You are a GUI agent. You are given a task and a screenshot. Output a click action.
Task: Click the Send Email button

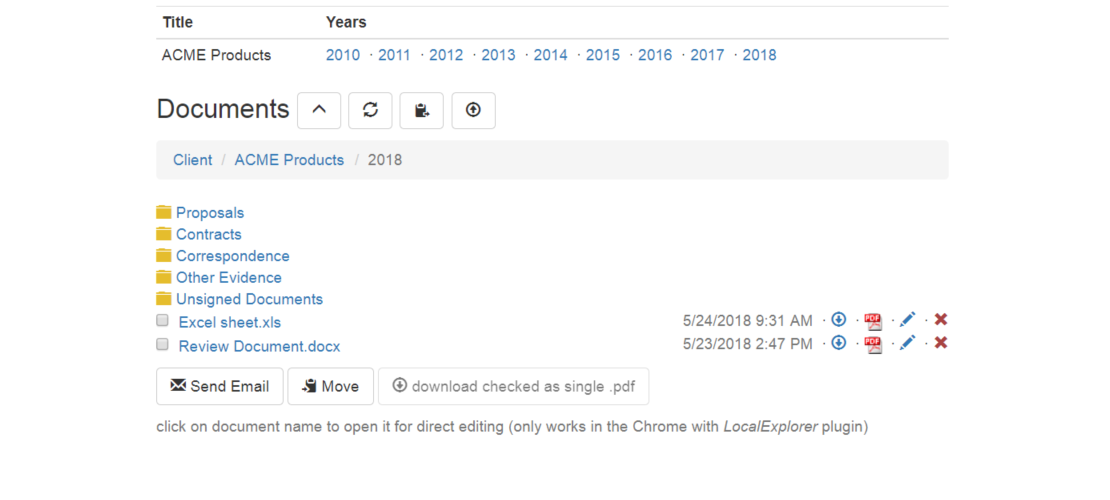click(219, 386)
